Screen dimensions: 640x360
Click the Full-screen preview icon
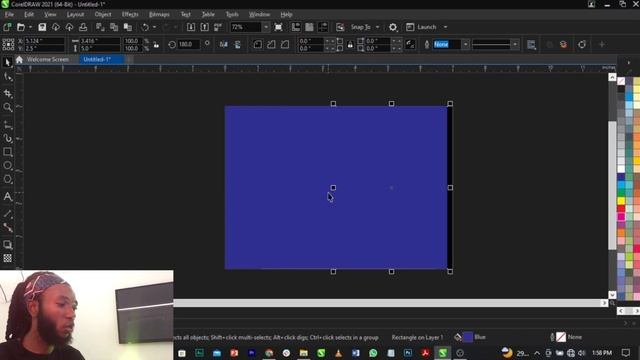click(278, 27)
